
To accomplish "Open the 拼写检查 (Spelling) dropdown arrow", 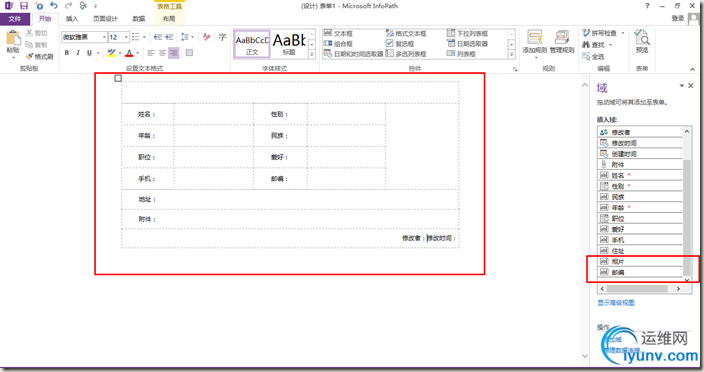I will [622, 33].
